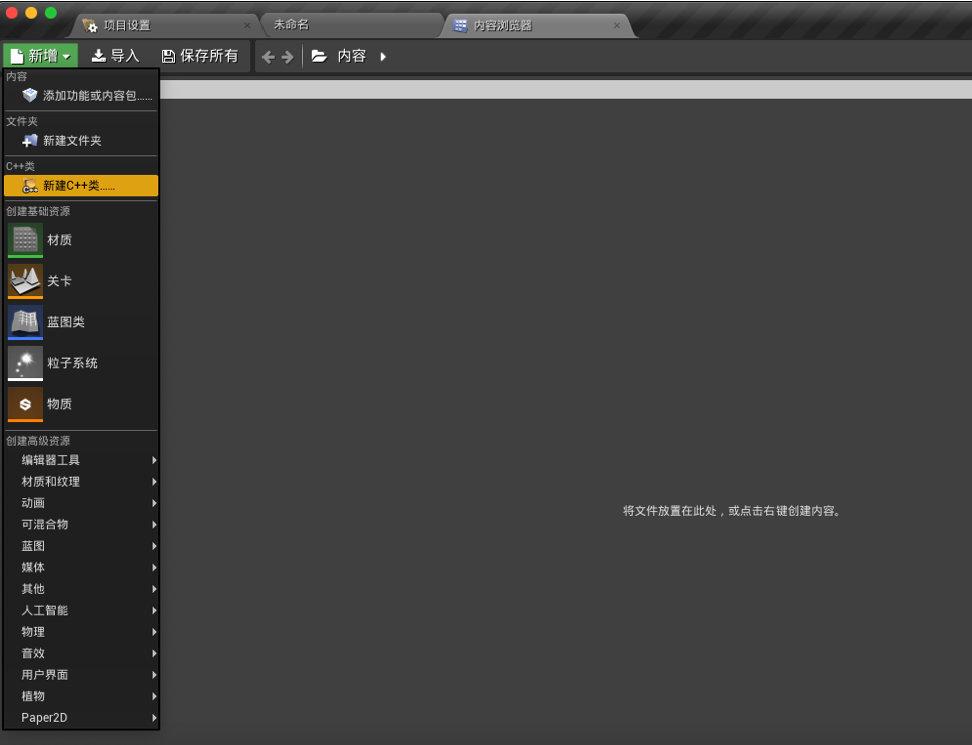Click the 导入 import button
This screenshot has height=745, width=972.
coord(115,56)
